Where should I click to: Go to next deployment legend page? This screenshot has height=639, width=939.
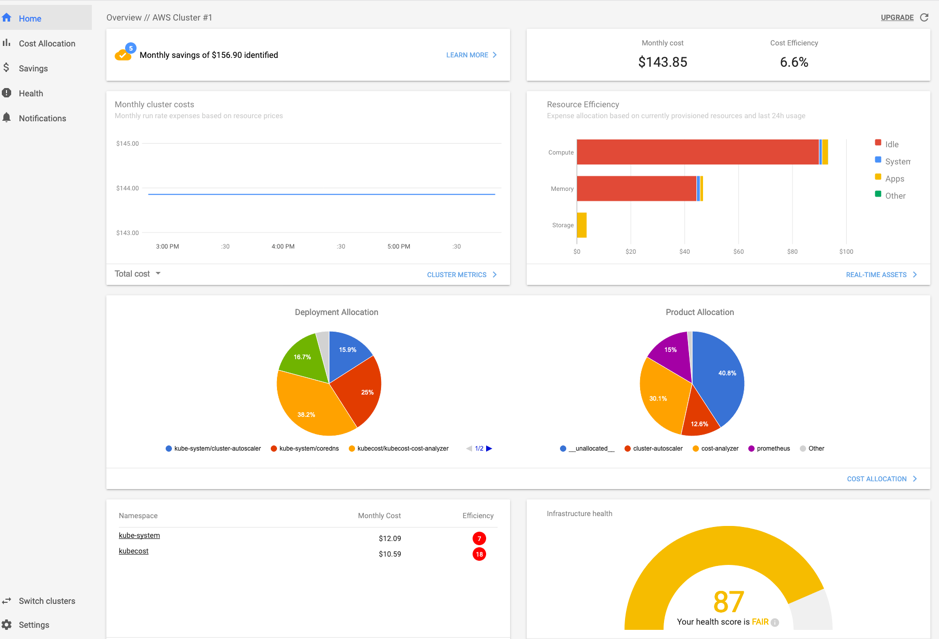point(489,448)
